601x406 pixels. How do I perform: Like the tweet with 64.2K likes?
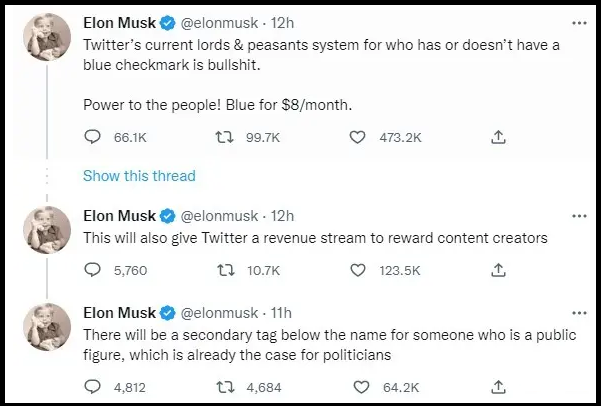(x=357, y=385)
